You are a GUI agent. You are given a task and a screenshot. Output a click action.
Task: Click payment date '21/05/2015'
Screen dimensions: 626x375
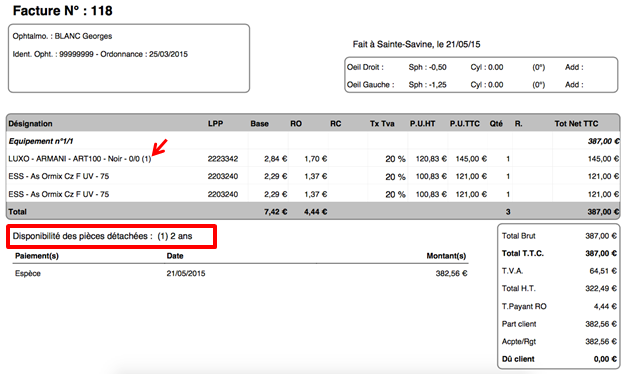pos(186,274)
